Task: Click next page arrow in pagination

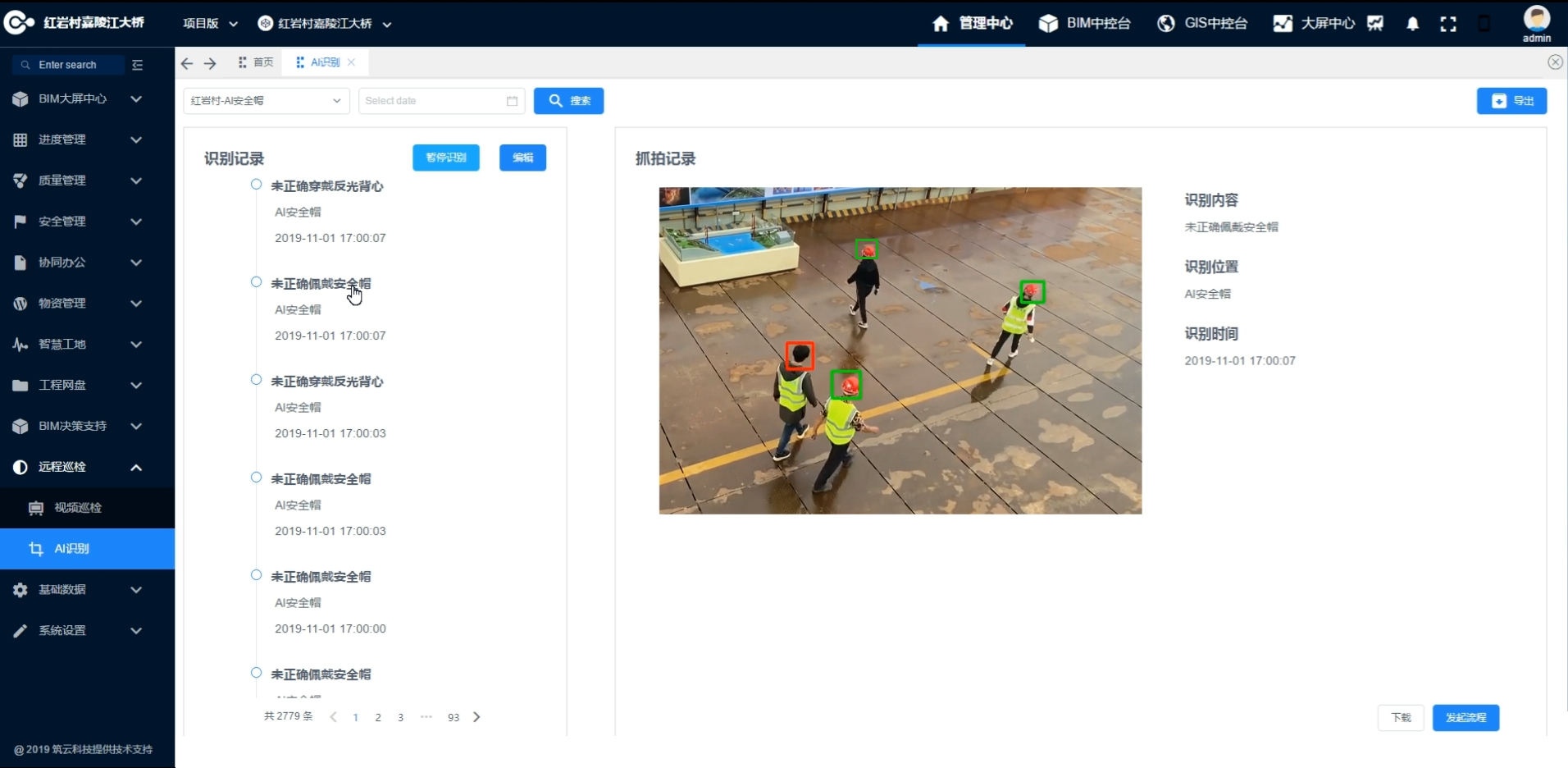Action: coord(476,717)
